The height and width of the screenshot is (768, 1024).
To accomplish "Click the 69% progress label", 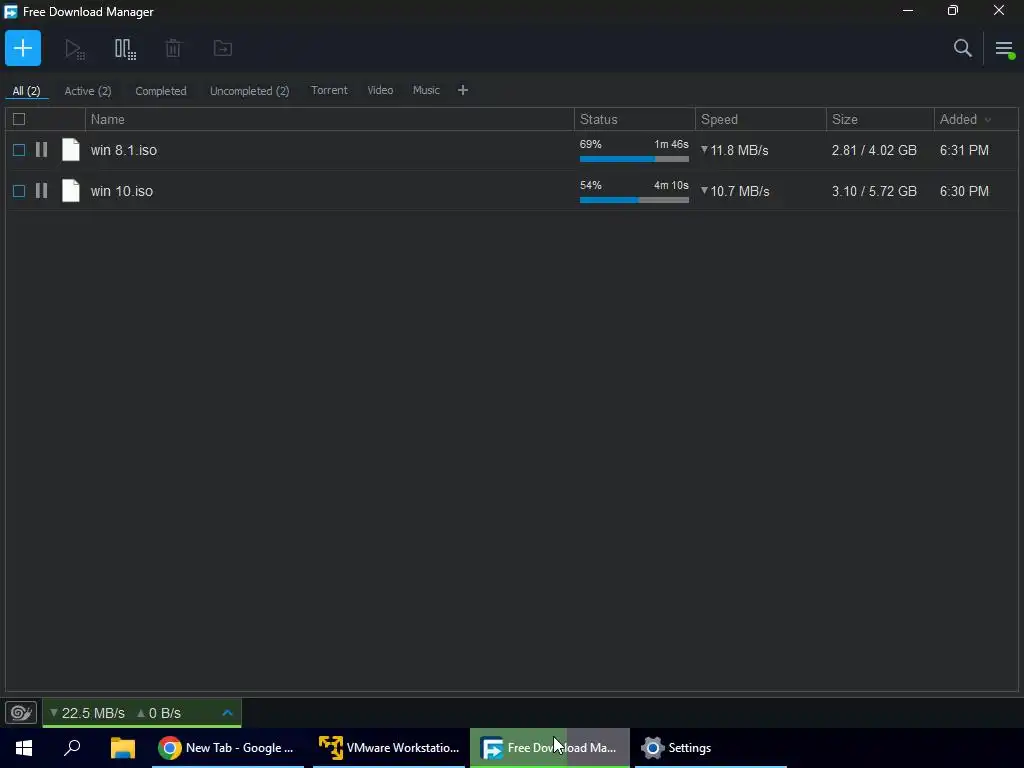I will (590, 144).
